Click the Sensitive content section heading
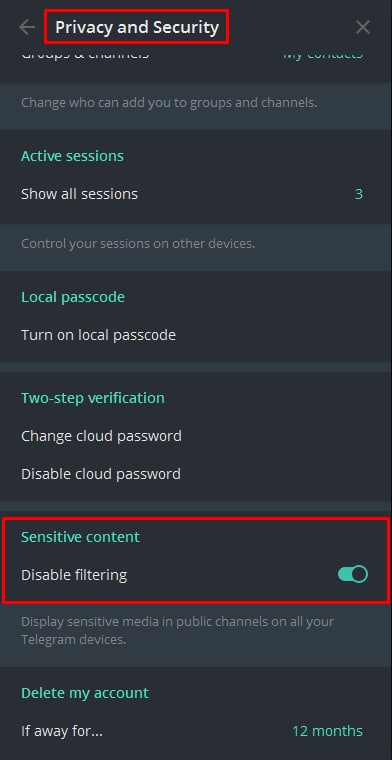This screenshot has height=760, width=392. [x=80, y=537]
